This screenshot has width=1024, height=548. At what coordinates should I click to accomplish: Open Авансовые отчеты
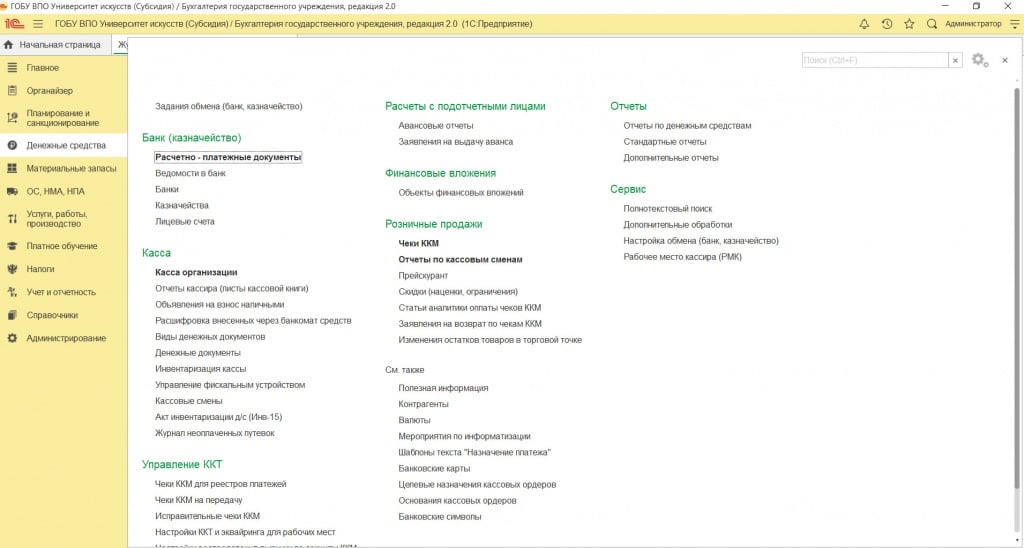pos(436,125)
